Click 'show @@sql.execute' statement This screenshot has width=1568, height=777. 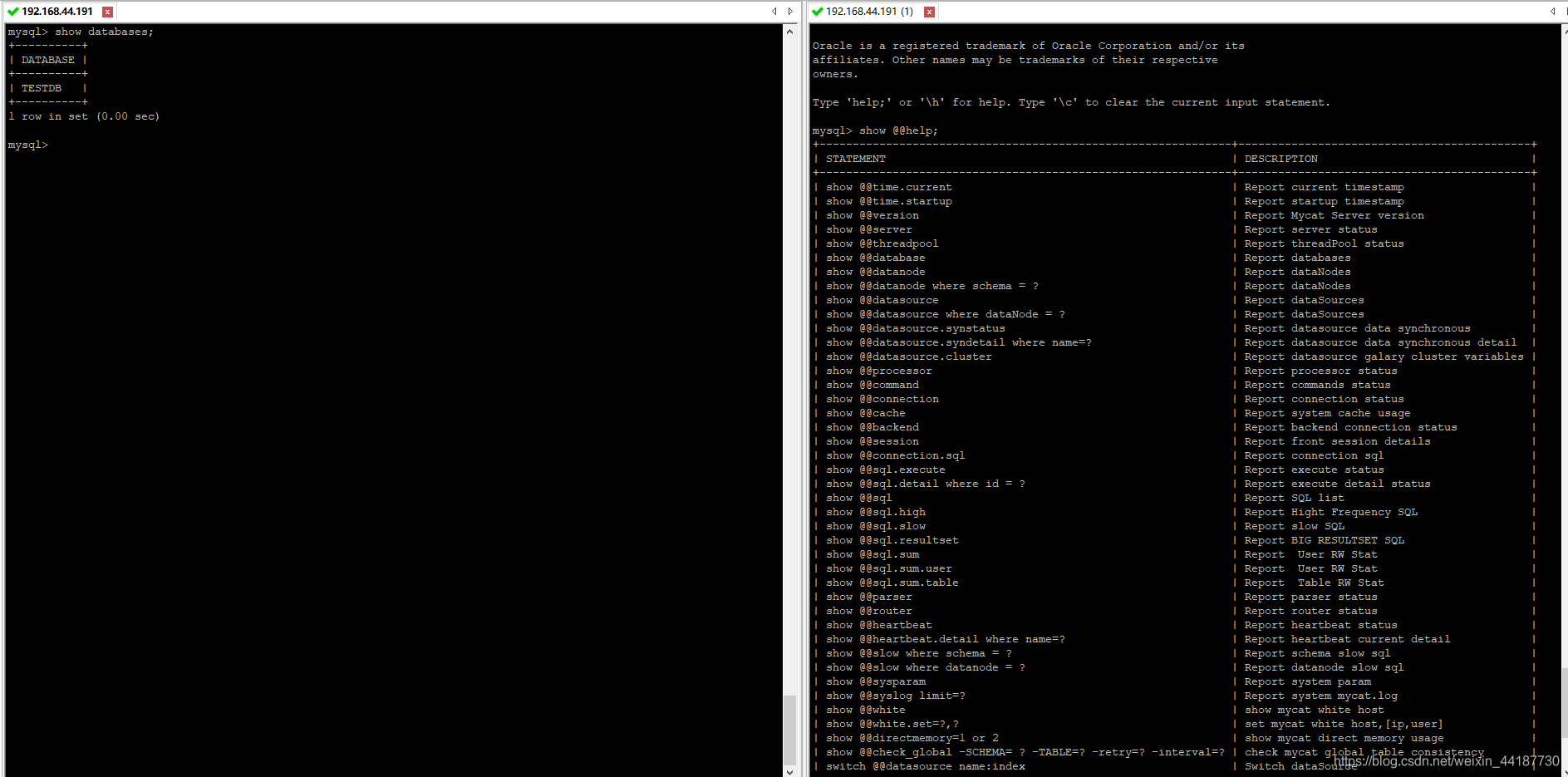[886, 470]
